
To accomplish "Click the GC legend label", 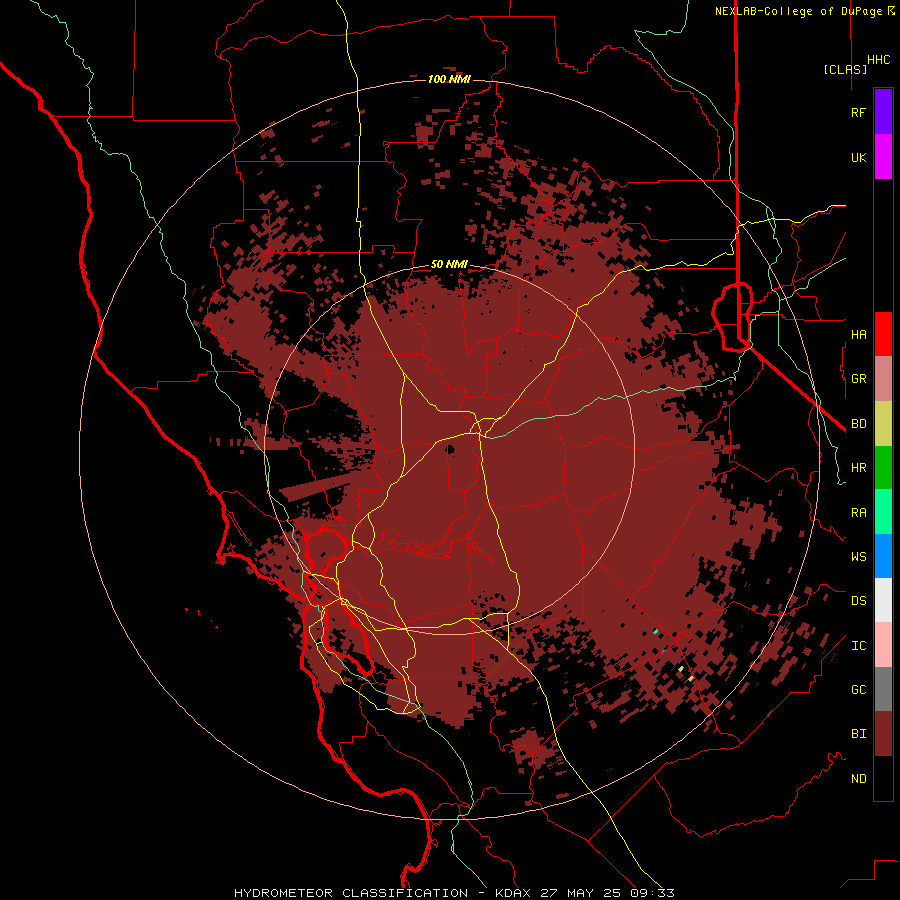I will (858, 690).
